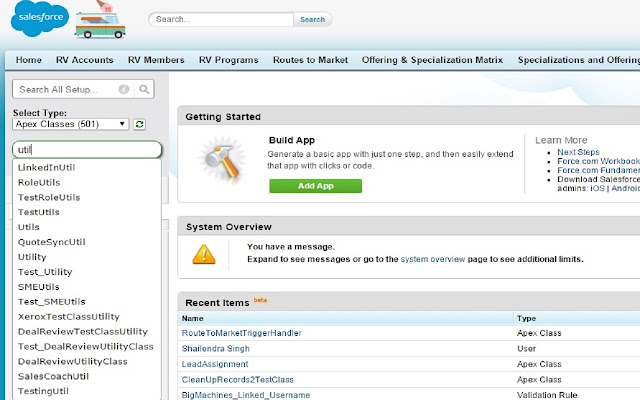Open the Home tab
Viewport: 640px width, 400px height.
[x=29, y=60]
